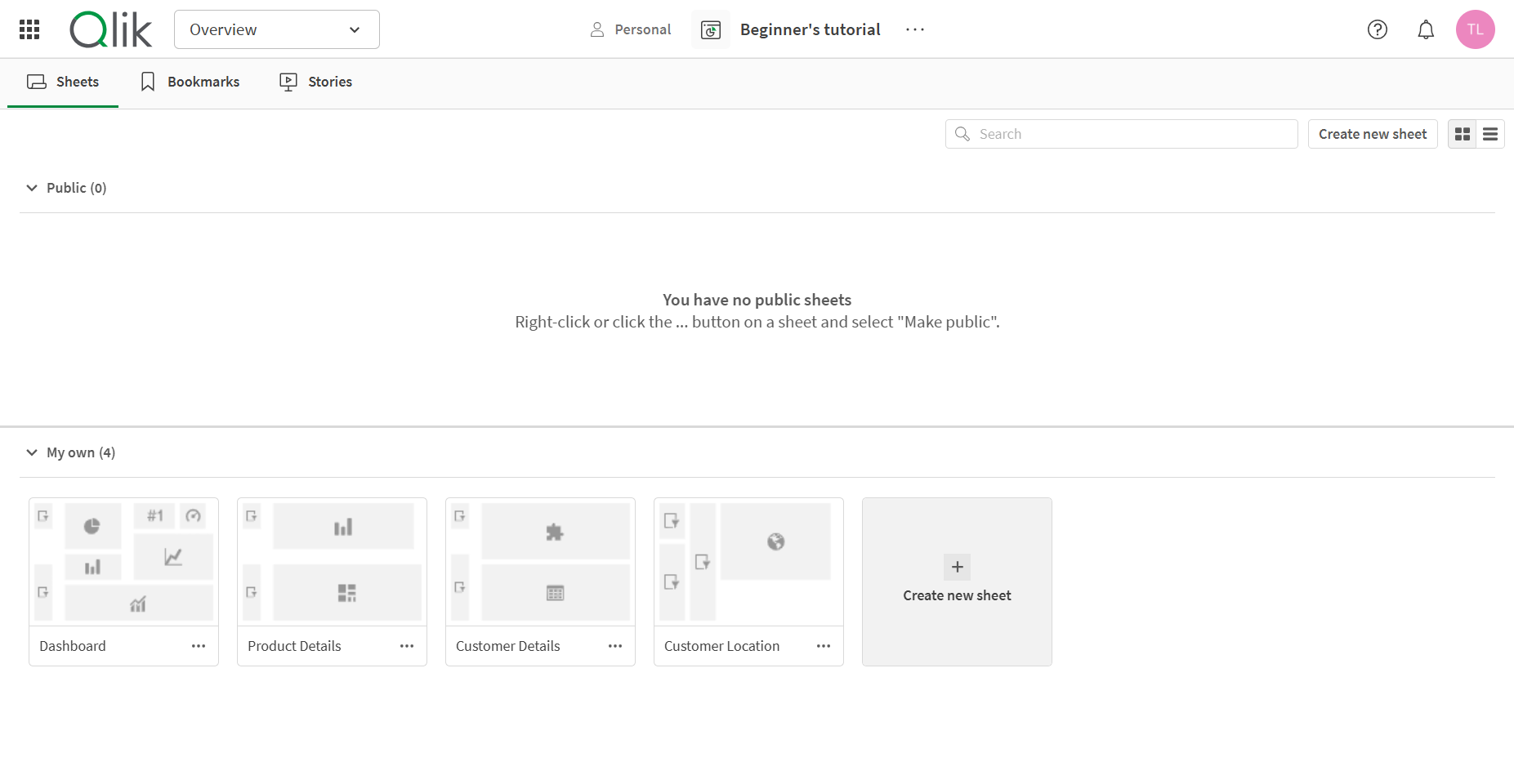Open the app details icon beside Beginner's tutorial

tap(711, 29)
